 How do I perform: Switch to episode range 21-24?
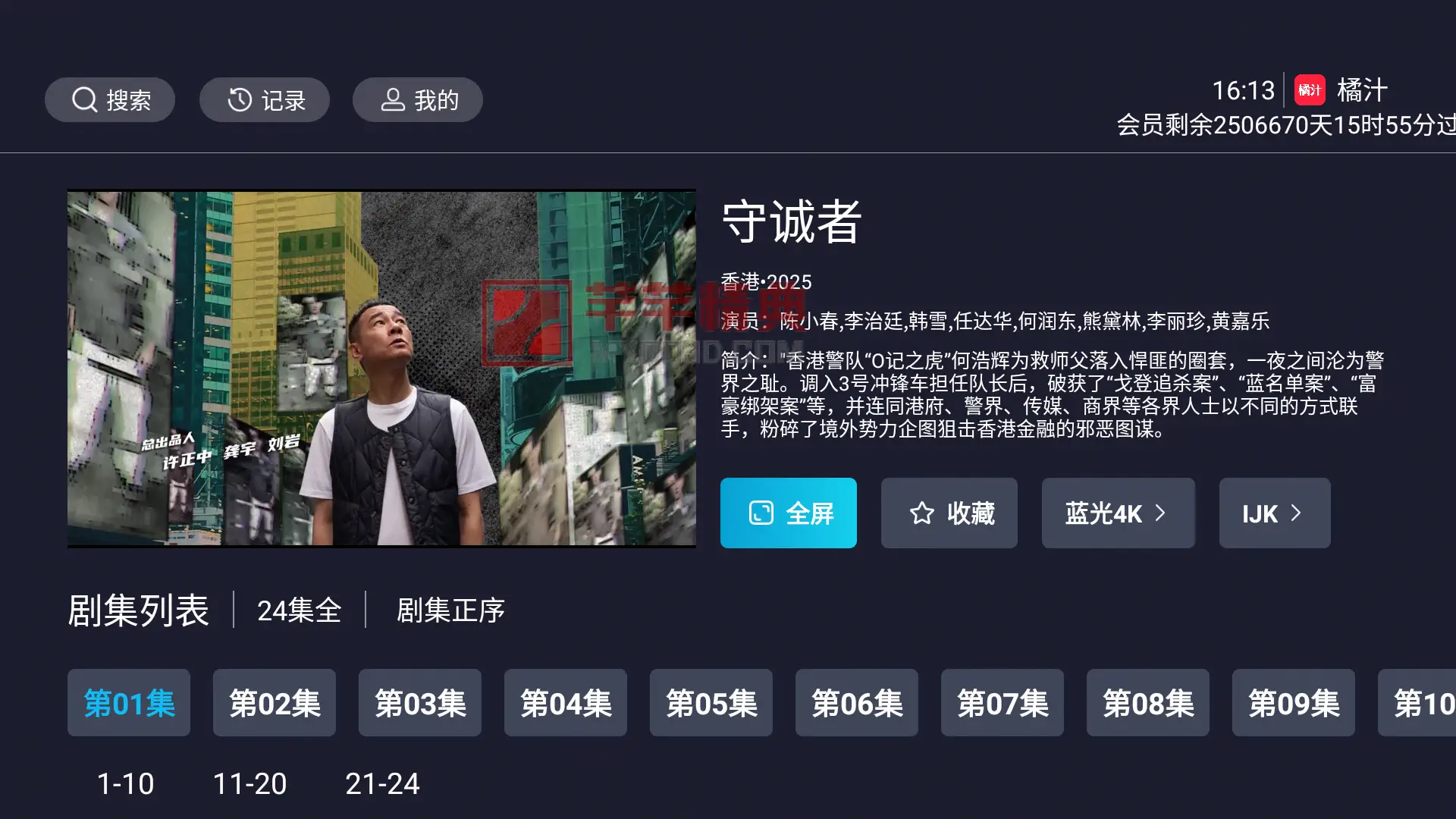[382, 783]
